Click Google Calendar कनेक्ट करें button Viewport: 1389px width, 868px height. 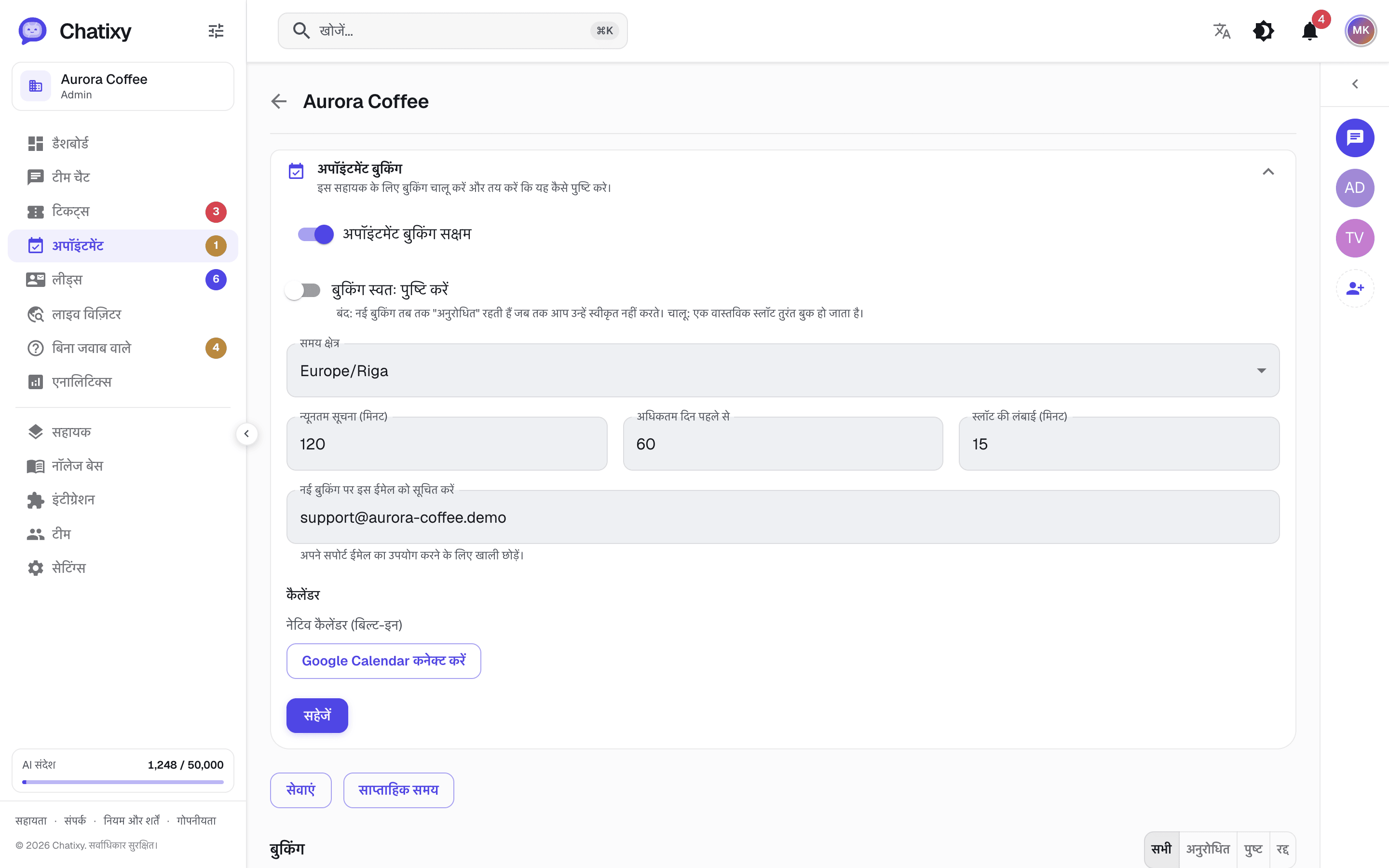pos(383,661)
